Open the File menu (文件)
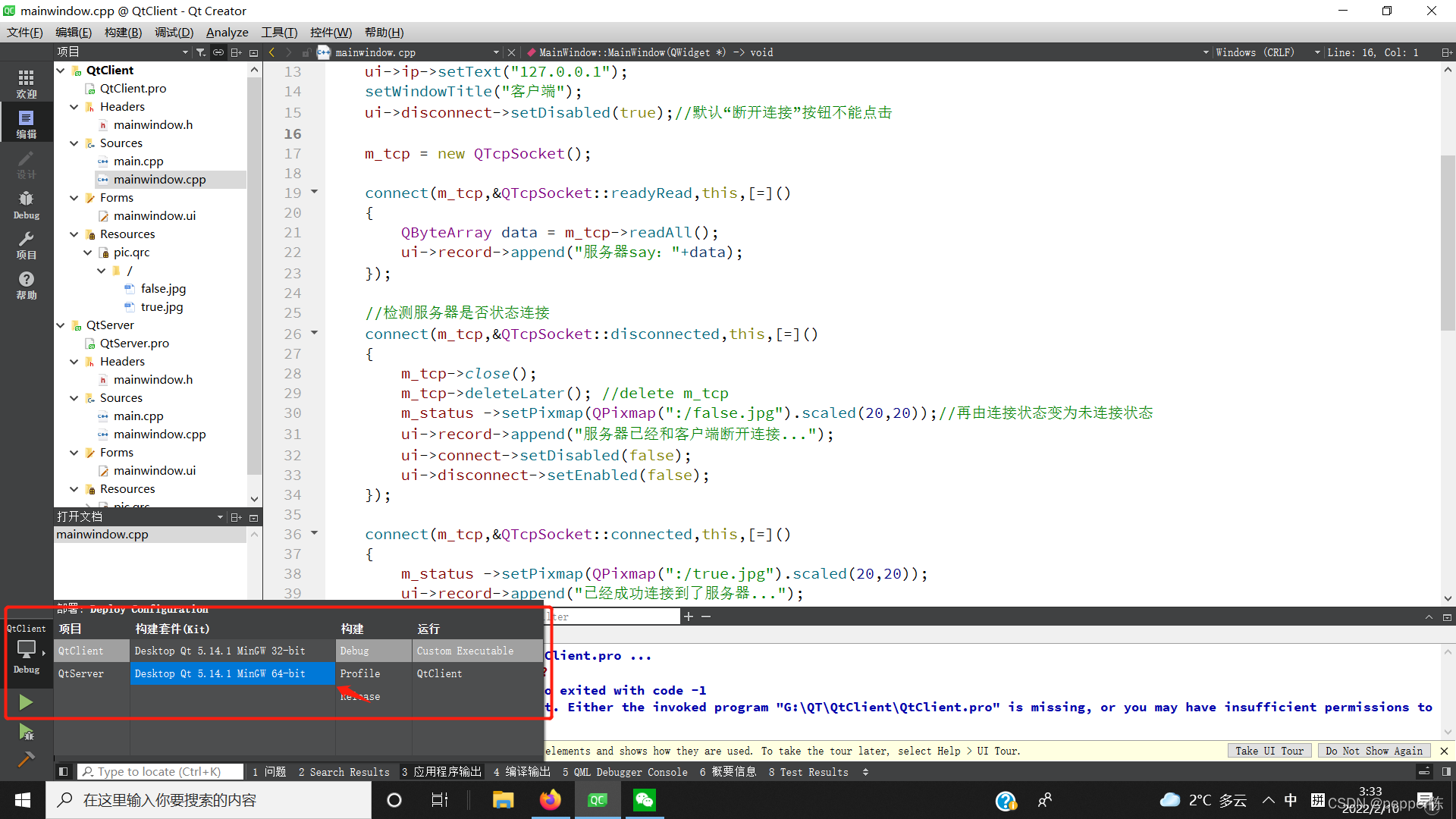1456x819 pixels. point(25,32)
